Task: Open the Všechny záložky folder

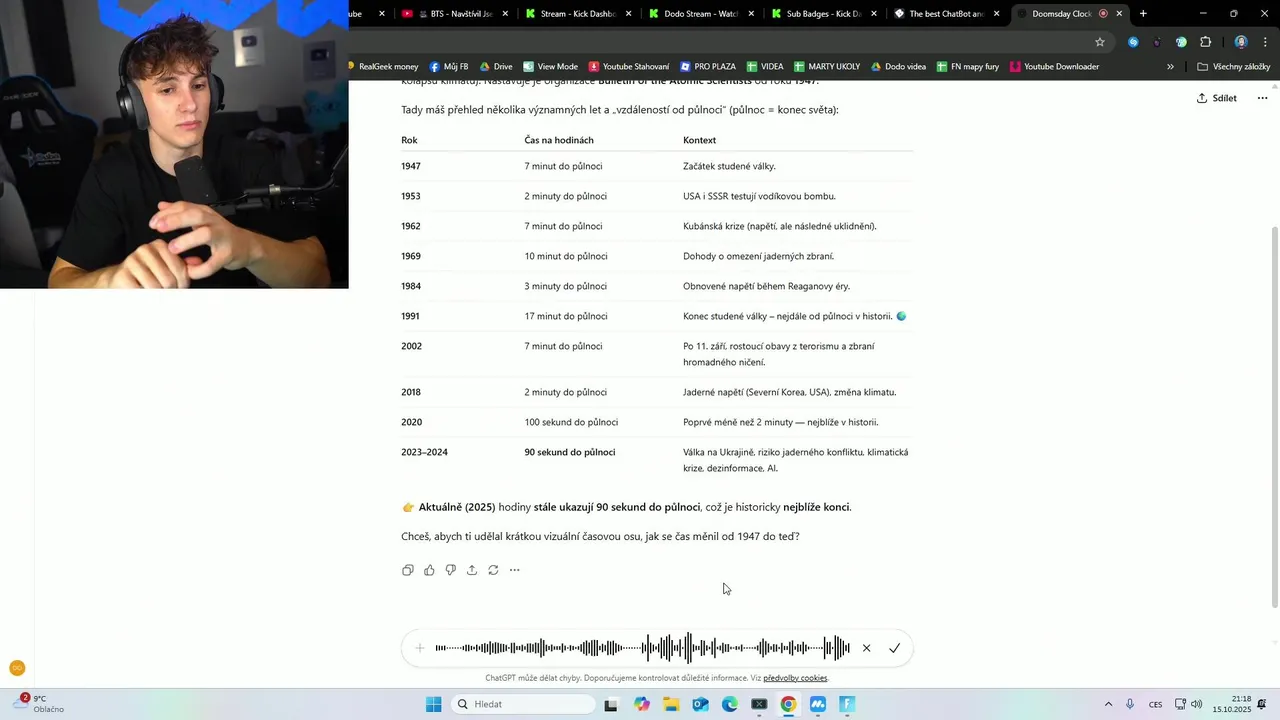Action: 1234,67
